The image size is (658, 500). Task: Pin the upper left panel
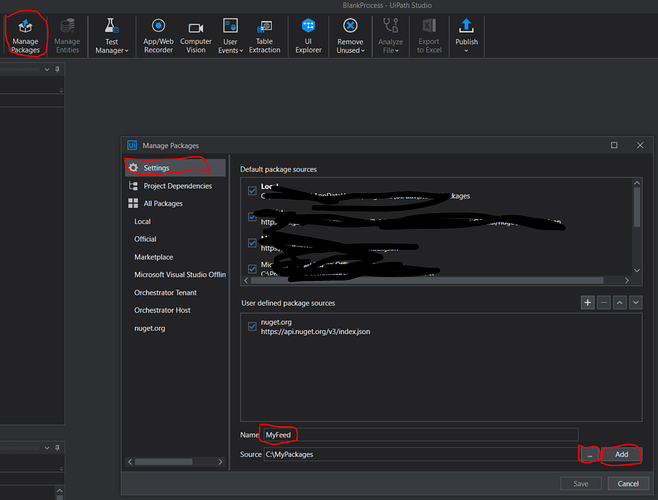(57, 69)
